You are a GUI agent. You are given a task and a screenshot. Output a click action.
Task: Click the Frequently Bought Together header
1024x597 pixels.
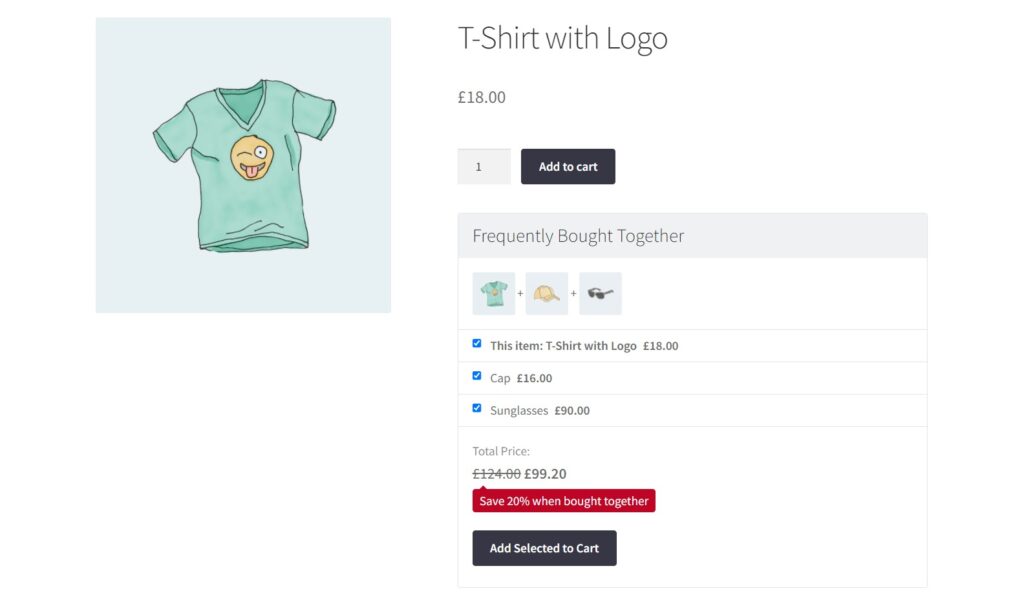coord(578,235)
